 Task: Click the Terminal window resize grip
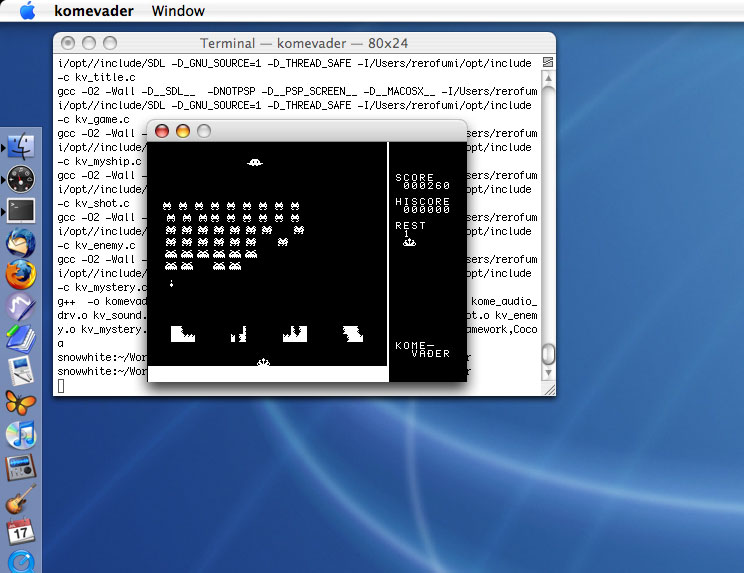549,390
